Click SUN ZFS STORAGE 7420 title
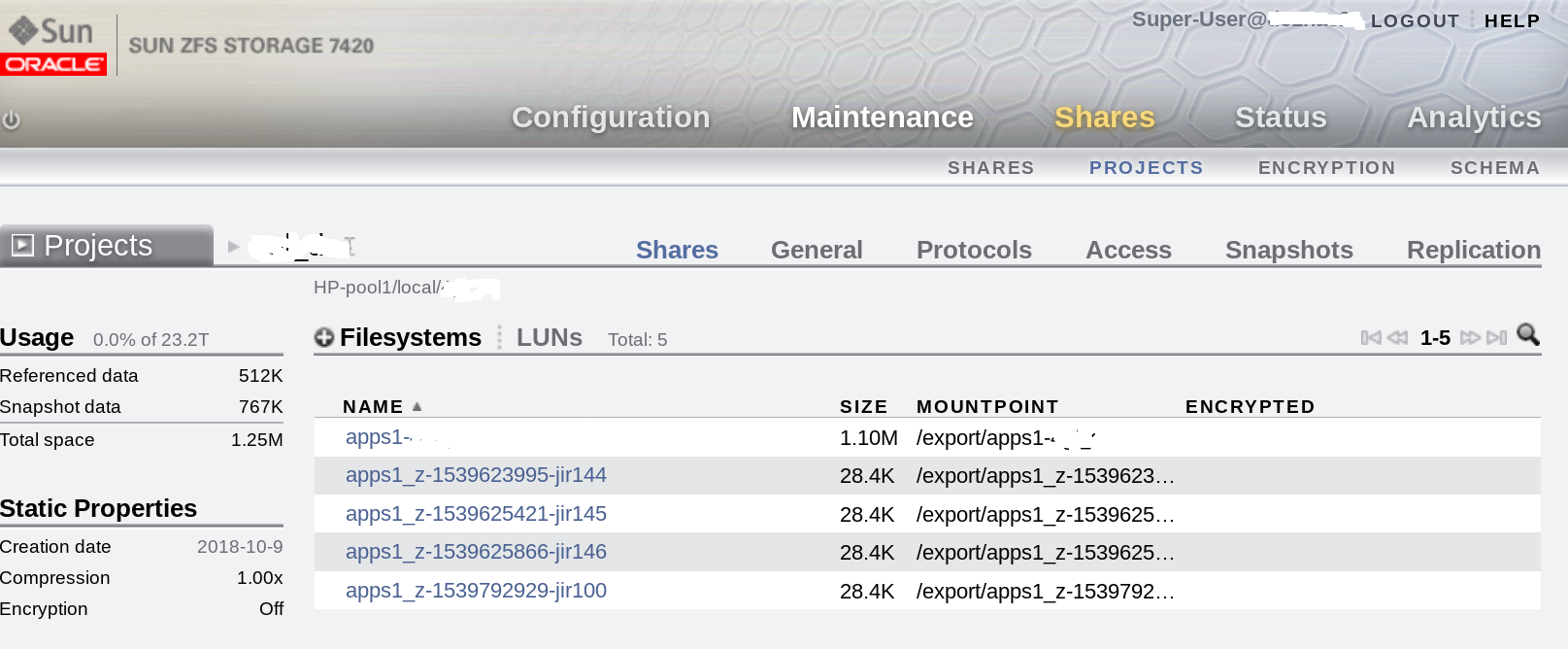The height and width of the screenshot is (649, 1568). tap(251, 46)
